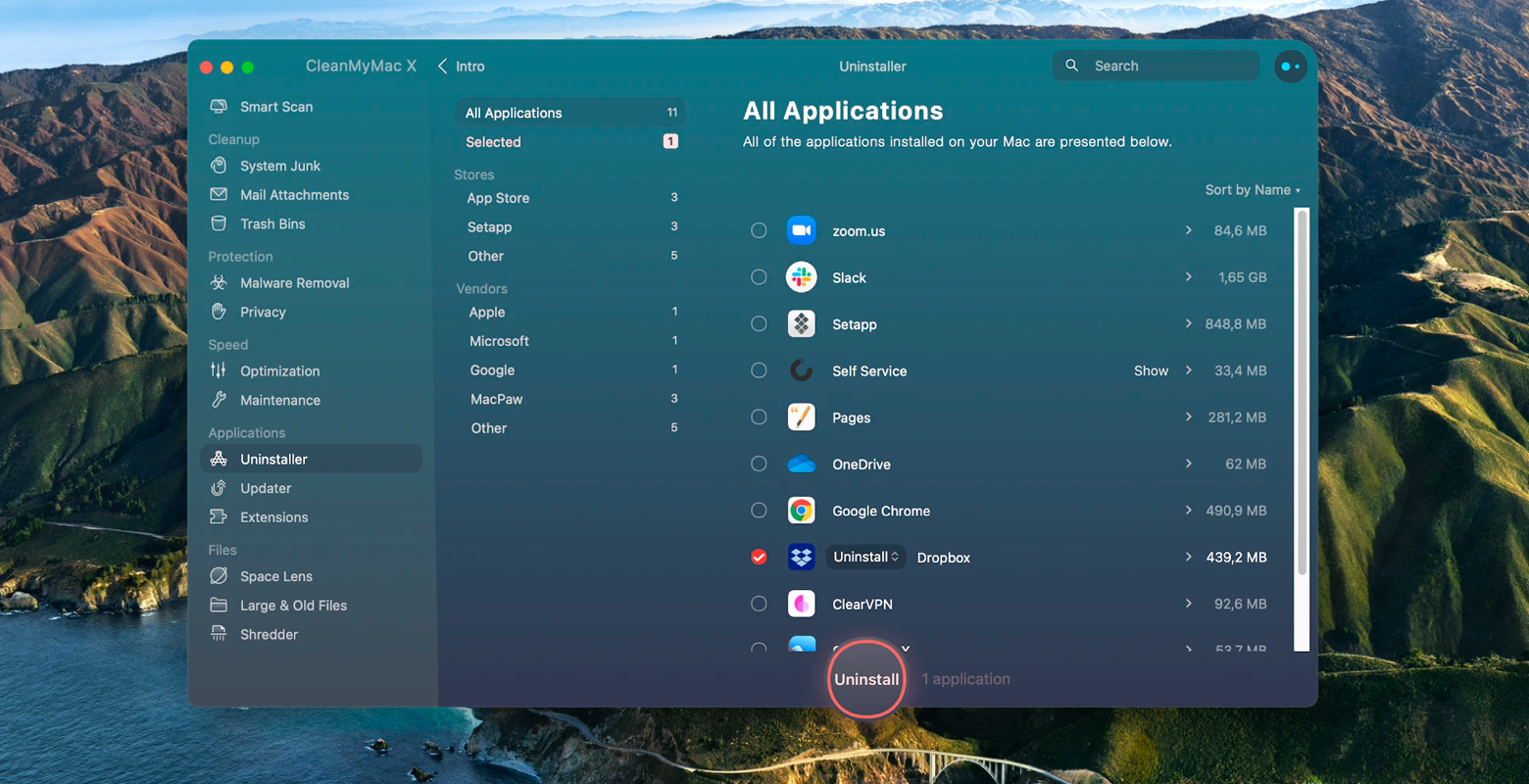This screenshot has width=1529, height=784.
Task: Click the Space Lens icon
Action: 219,576
